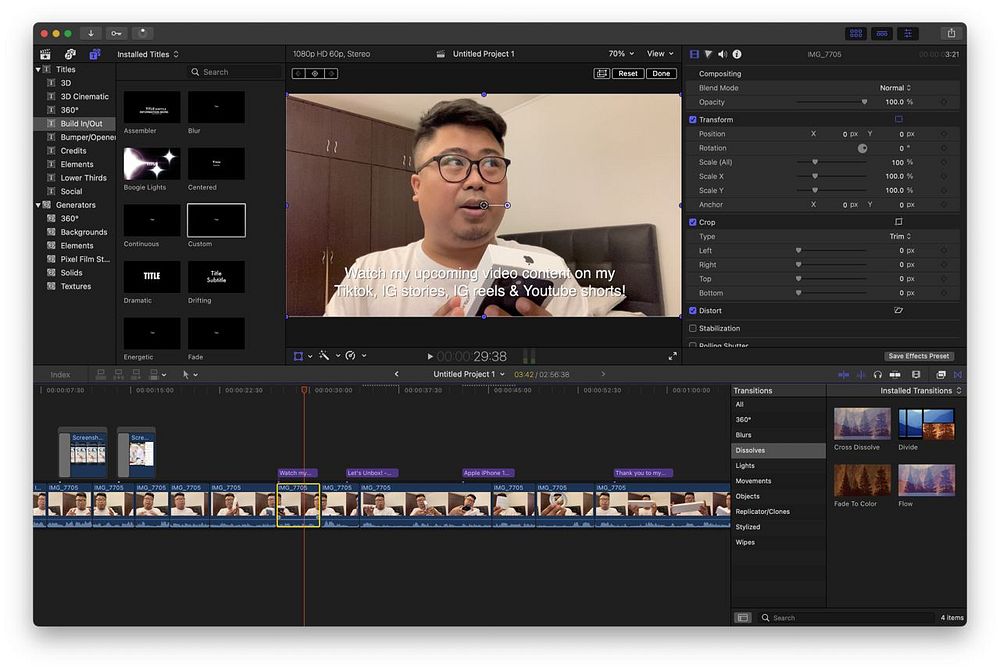
Task: Click the Import Media arrow button
Action: tap(90, 33)
